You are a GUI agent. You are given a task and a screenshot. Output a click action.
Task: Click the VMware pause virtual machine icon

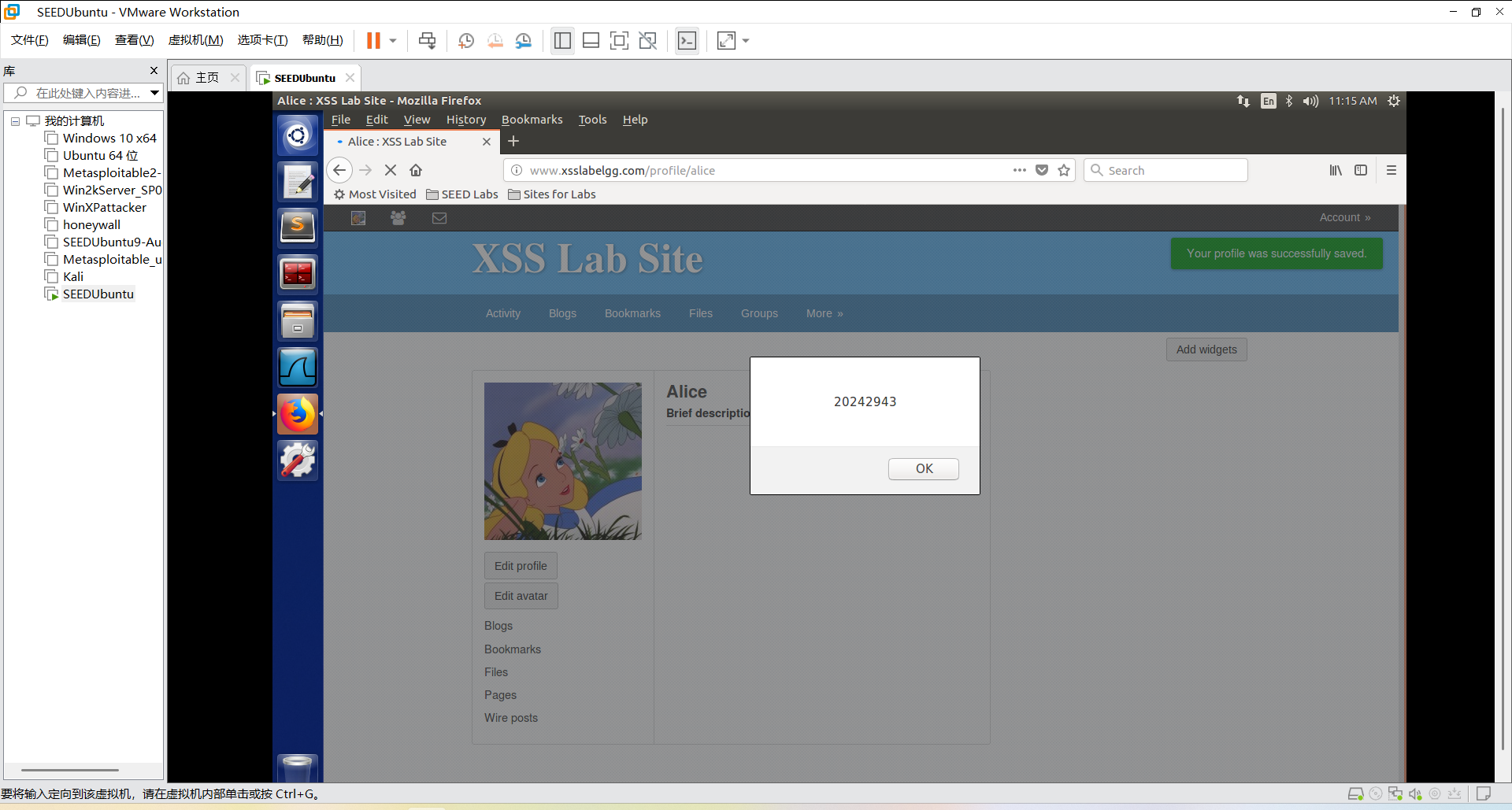(x=373, y=40)
